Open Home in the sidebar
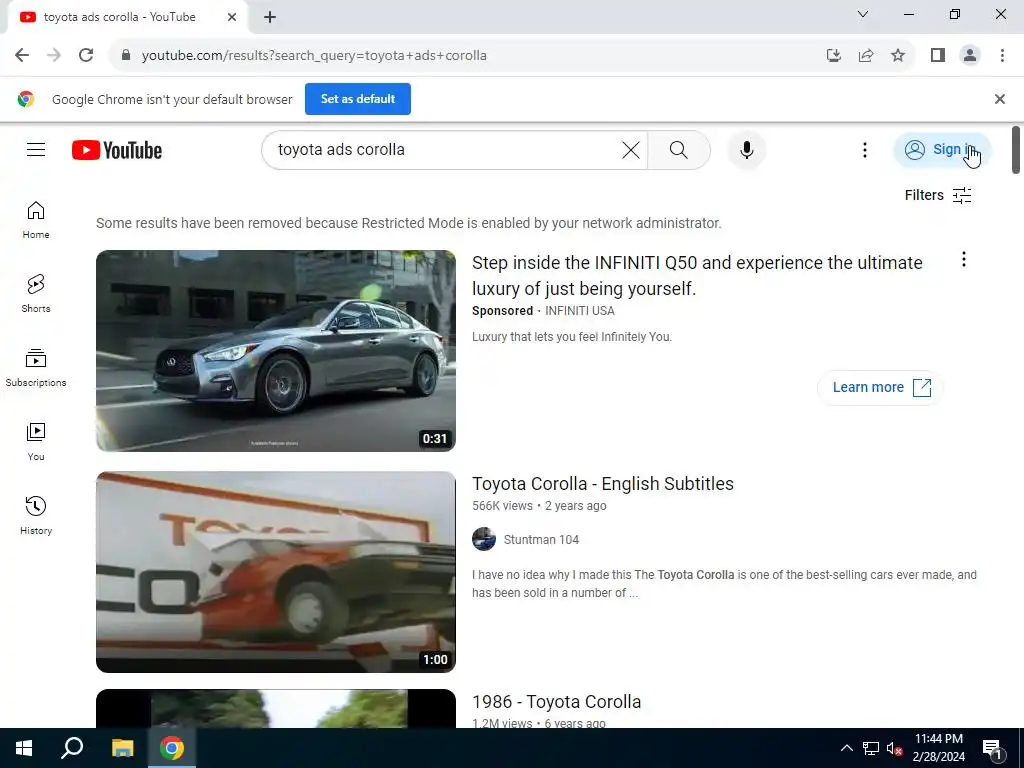1024x768 pixels. point(36,220)
